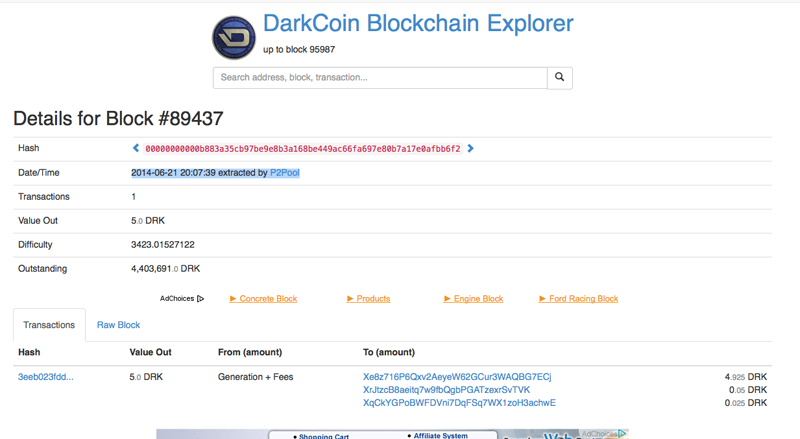Open the Ford Racing Block ad link
This screenshot has height=439, width=800.
(579, 299)
